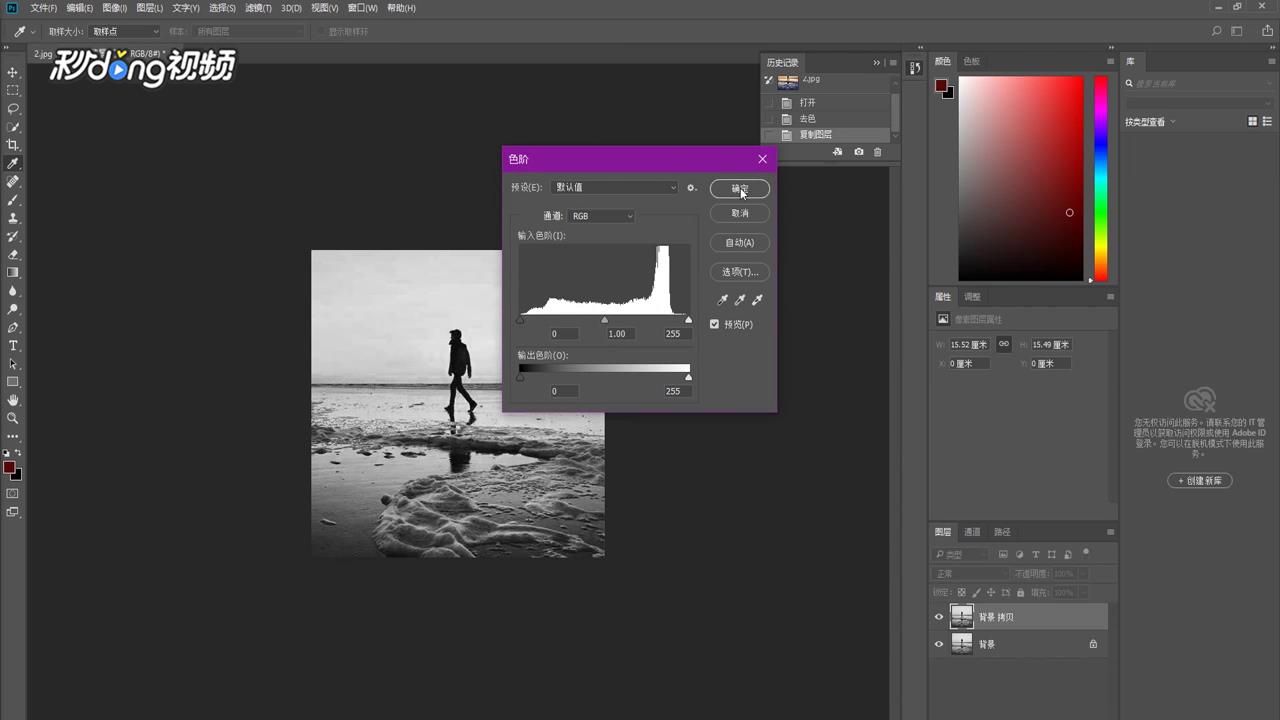1280x720 pixels.
Task: Select the 去色 history state
Action: pyautogui.click(x=825, y=118)
